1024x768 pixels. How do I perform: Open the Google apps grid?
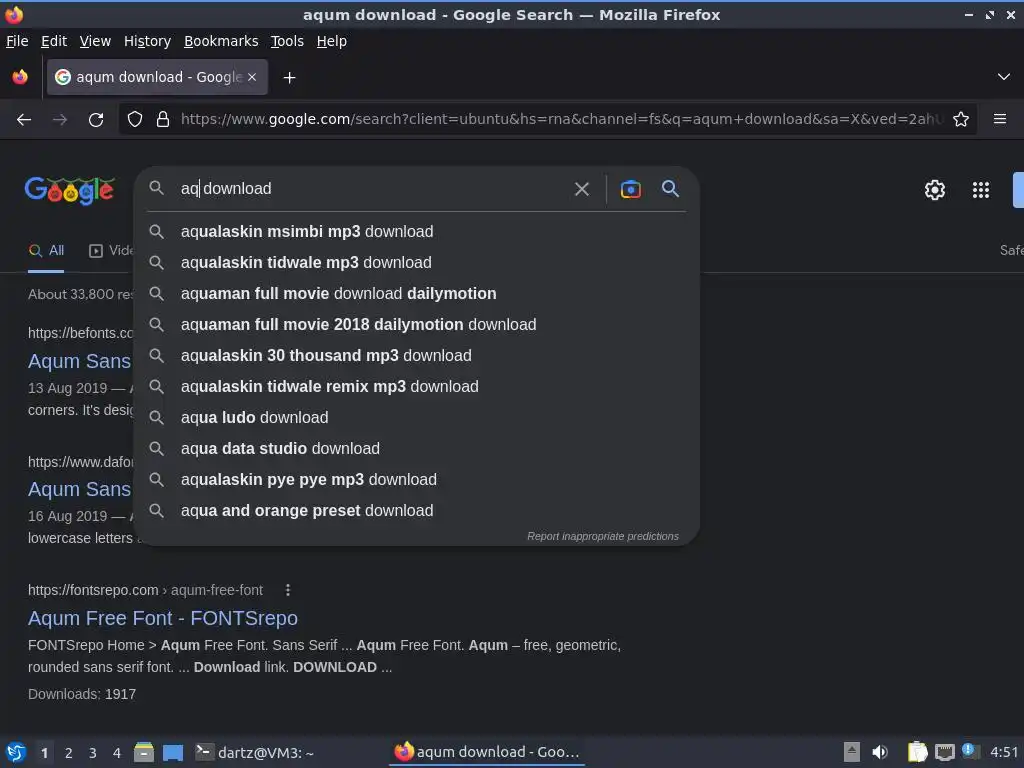point(980,190)
